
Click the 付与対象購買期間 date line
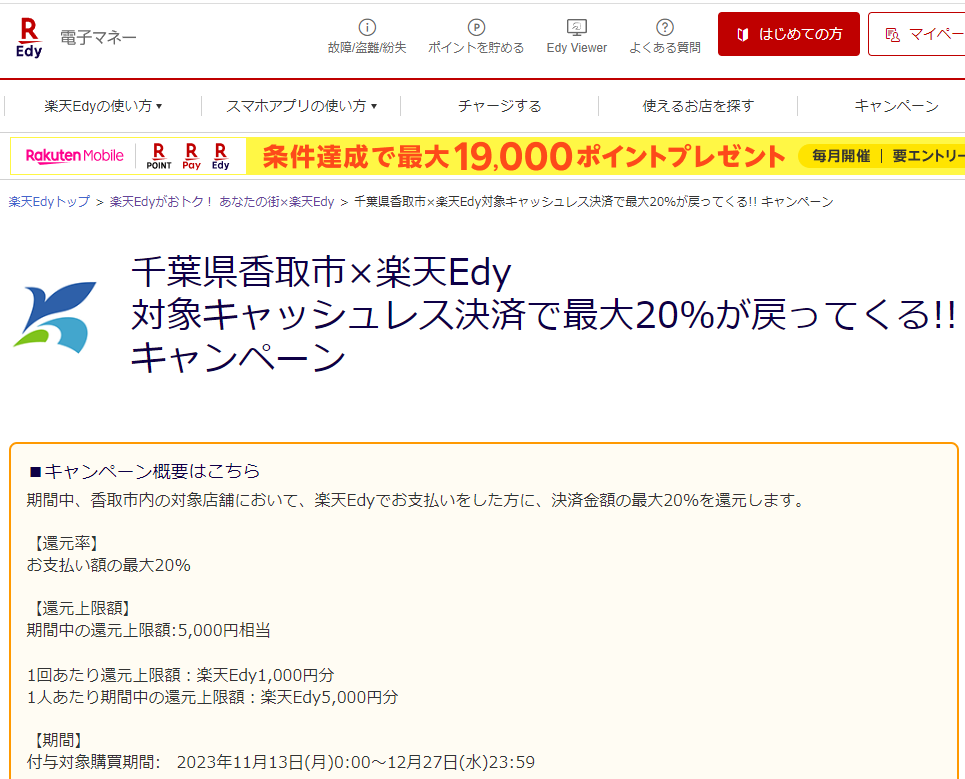tap(281, 762)
